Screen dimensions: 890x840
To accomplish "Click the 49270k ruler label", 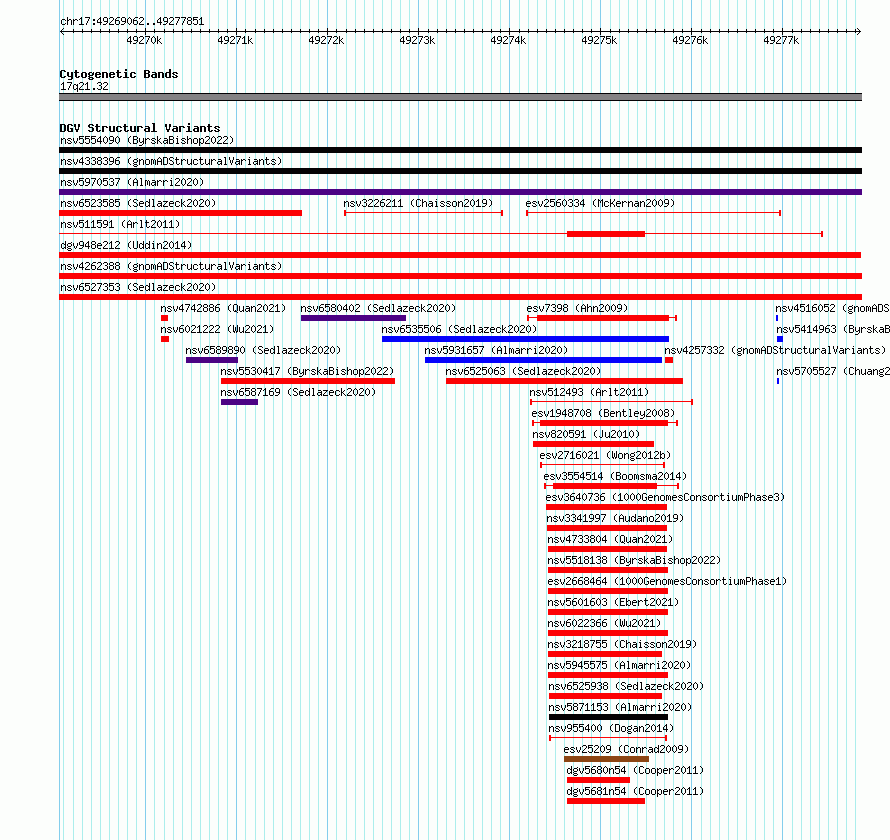I will (x=144, y=40).
